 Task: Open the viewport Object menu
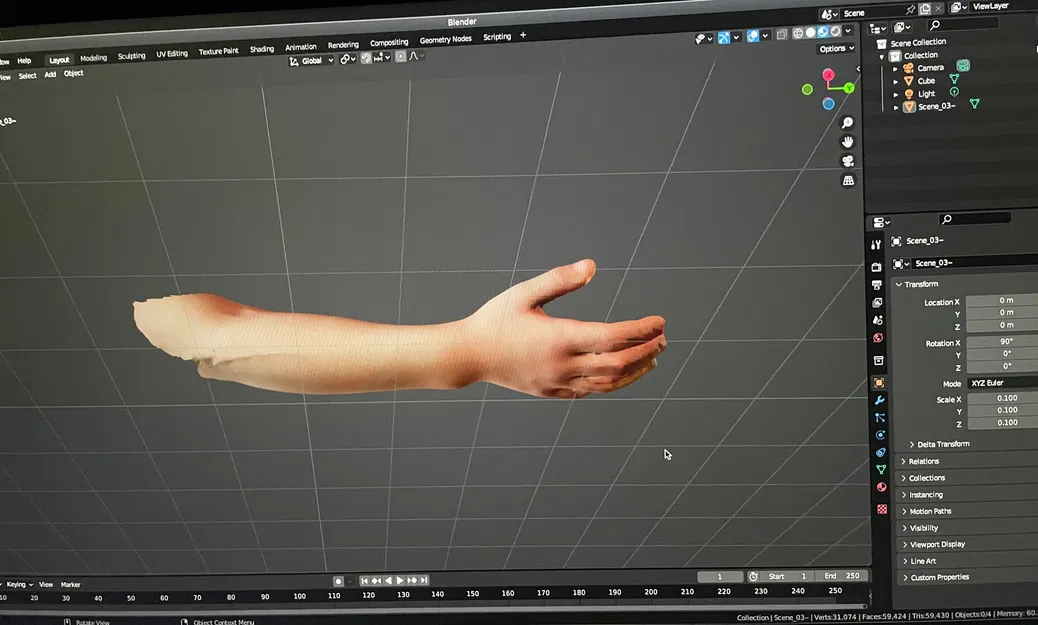(73, 73)
